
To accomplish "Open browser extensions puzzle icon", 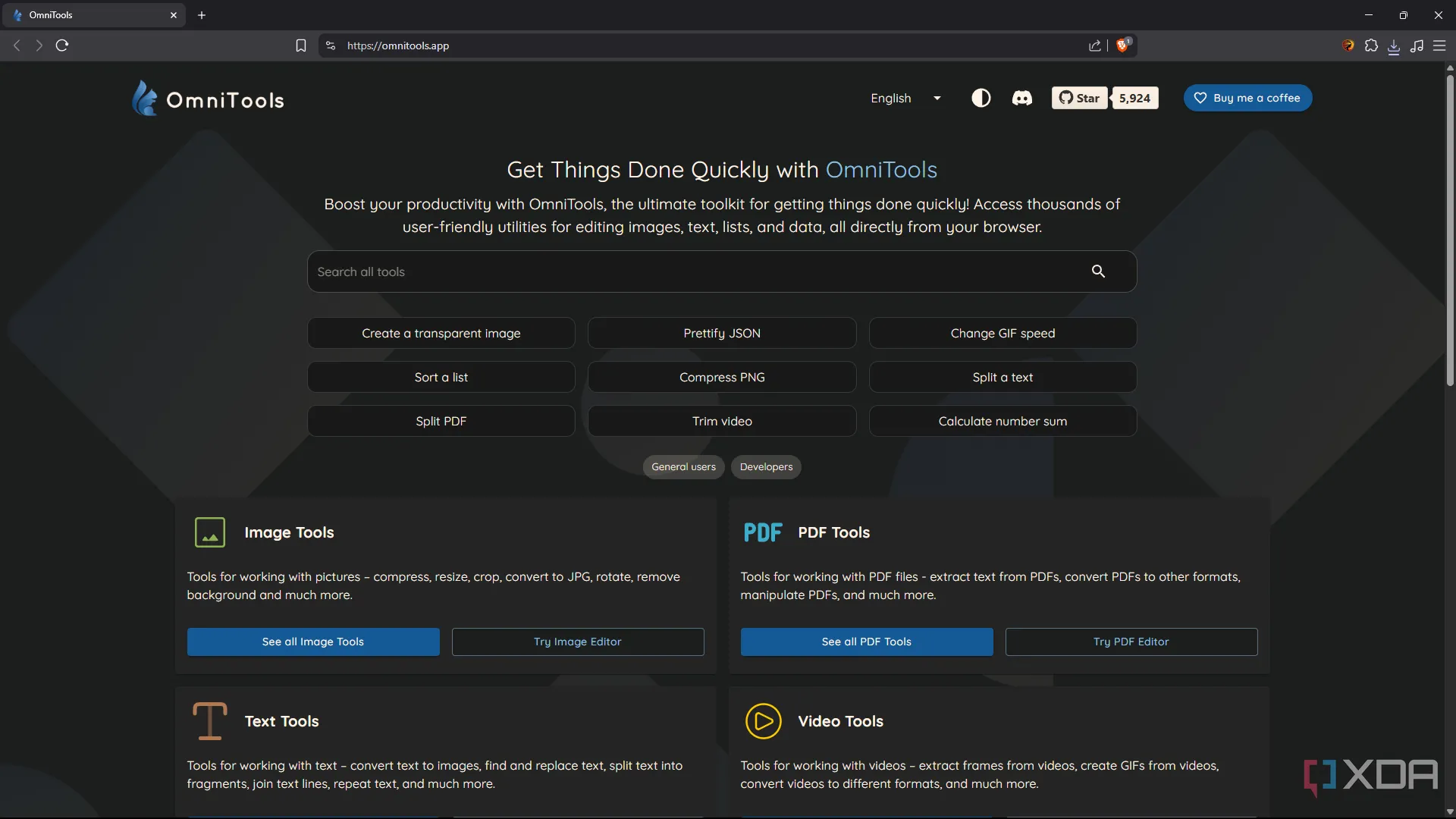I will [1371, 45].
